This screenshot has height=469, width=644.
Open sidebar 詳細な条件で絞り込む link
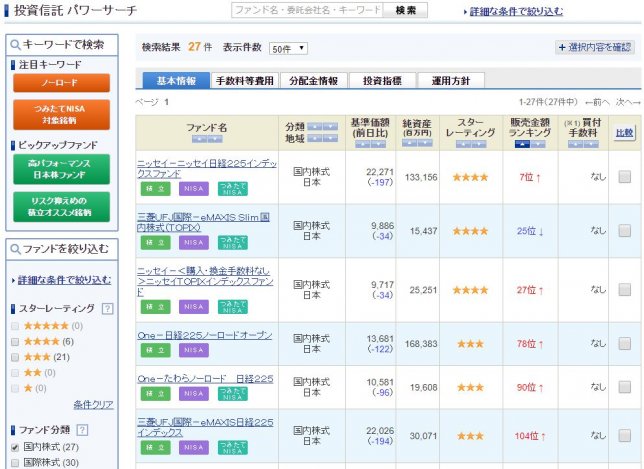[64, 280]
